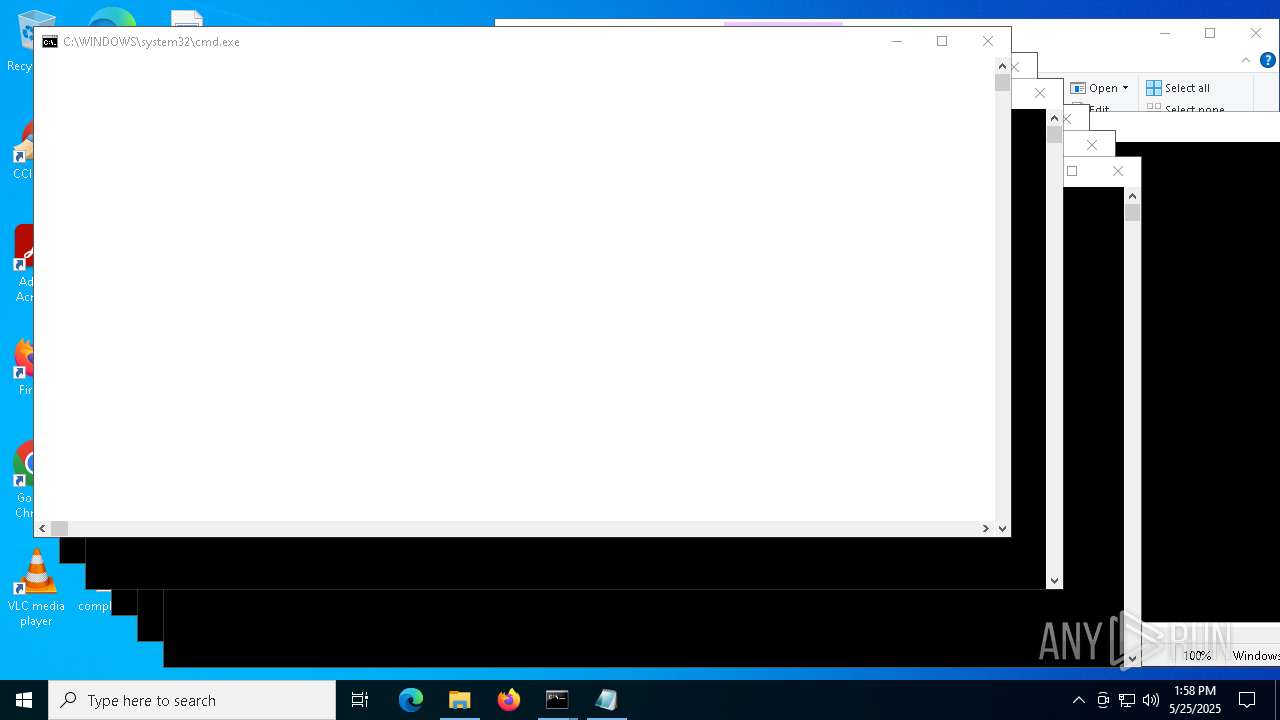Click the up arrow of front cmd vertical scrollbar
This screenshot has width=1280, height=720.
(1002, 66)
